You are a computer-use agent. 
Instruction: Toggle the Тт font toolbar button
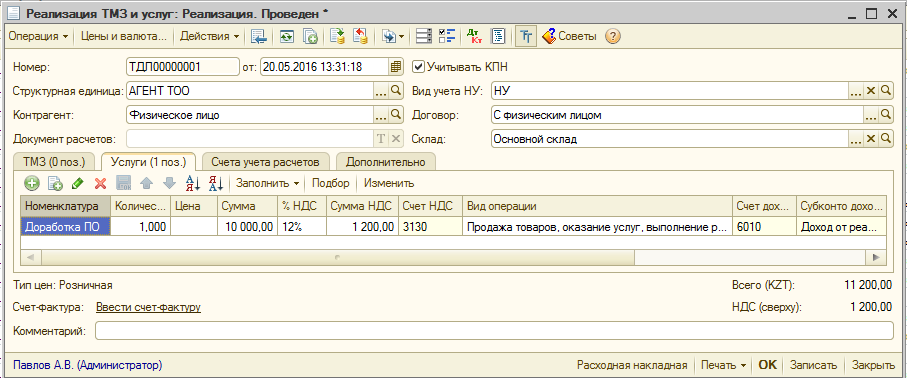pyautogui.click(x=525, y=36)
